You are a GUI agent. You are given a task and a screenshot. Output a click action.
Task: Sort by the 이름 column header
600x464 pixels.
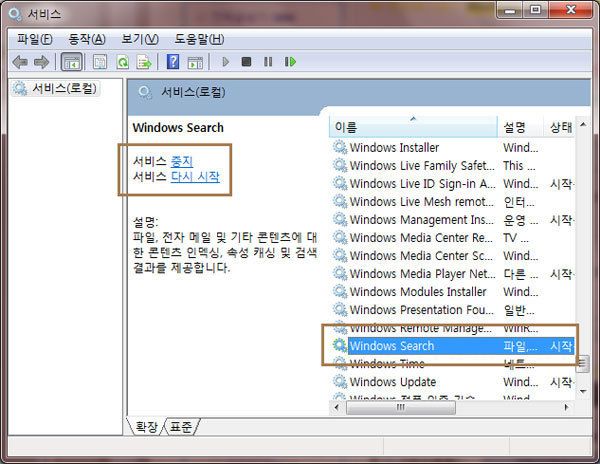(x=413, y=127)
